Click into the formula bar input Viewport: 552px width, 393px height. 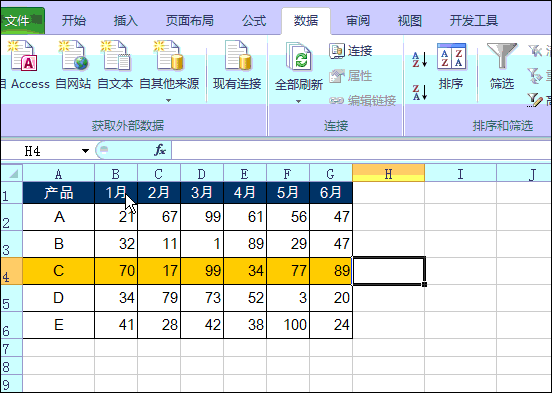click(361, 151)
